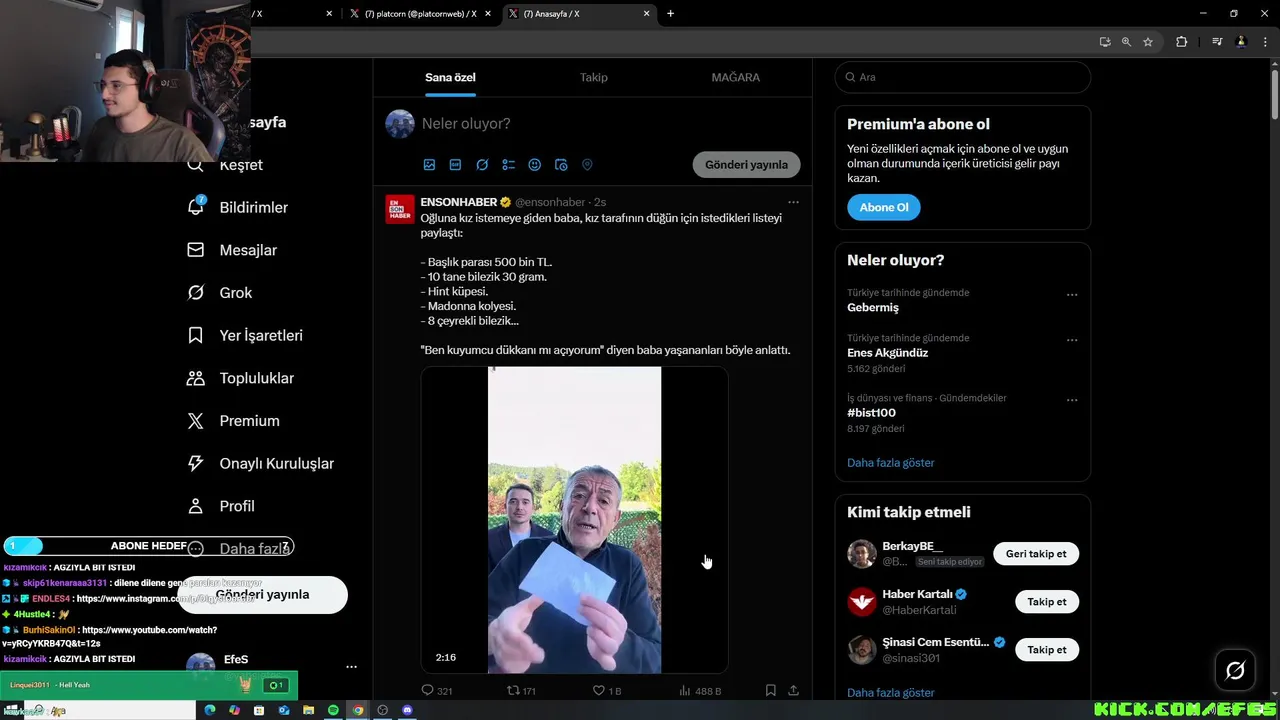Open Chrome profile avatar
Screen dimensions: 1280x720
[x=1241, y=42]
